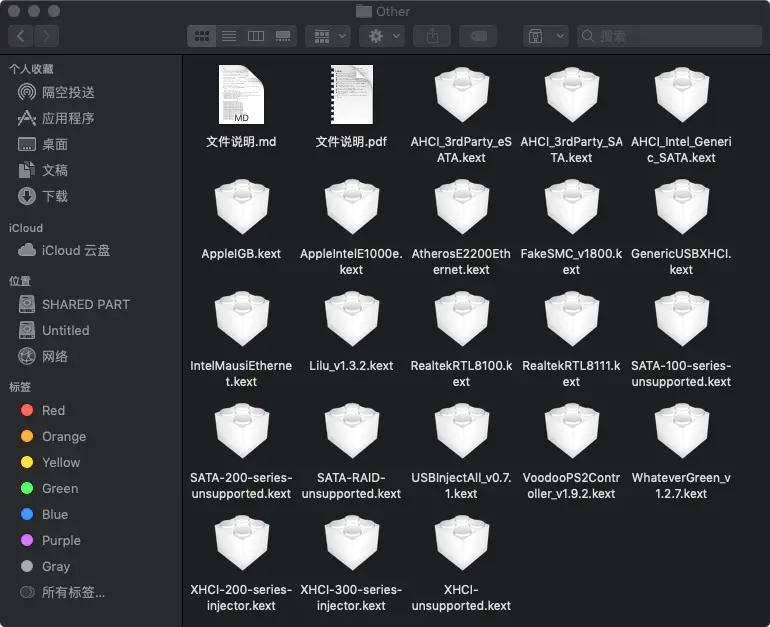Go forward using the right arrow button

point(46,36)
